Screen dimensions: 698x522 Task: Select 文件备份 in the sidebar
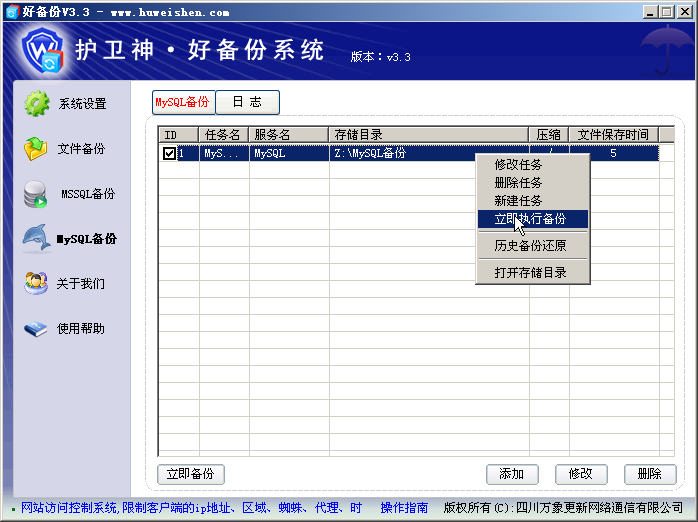81,149
